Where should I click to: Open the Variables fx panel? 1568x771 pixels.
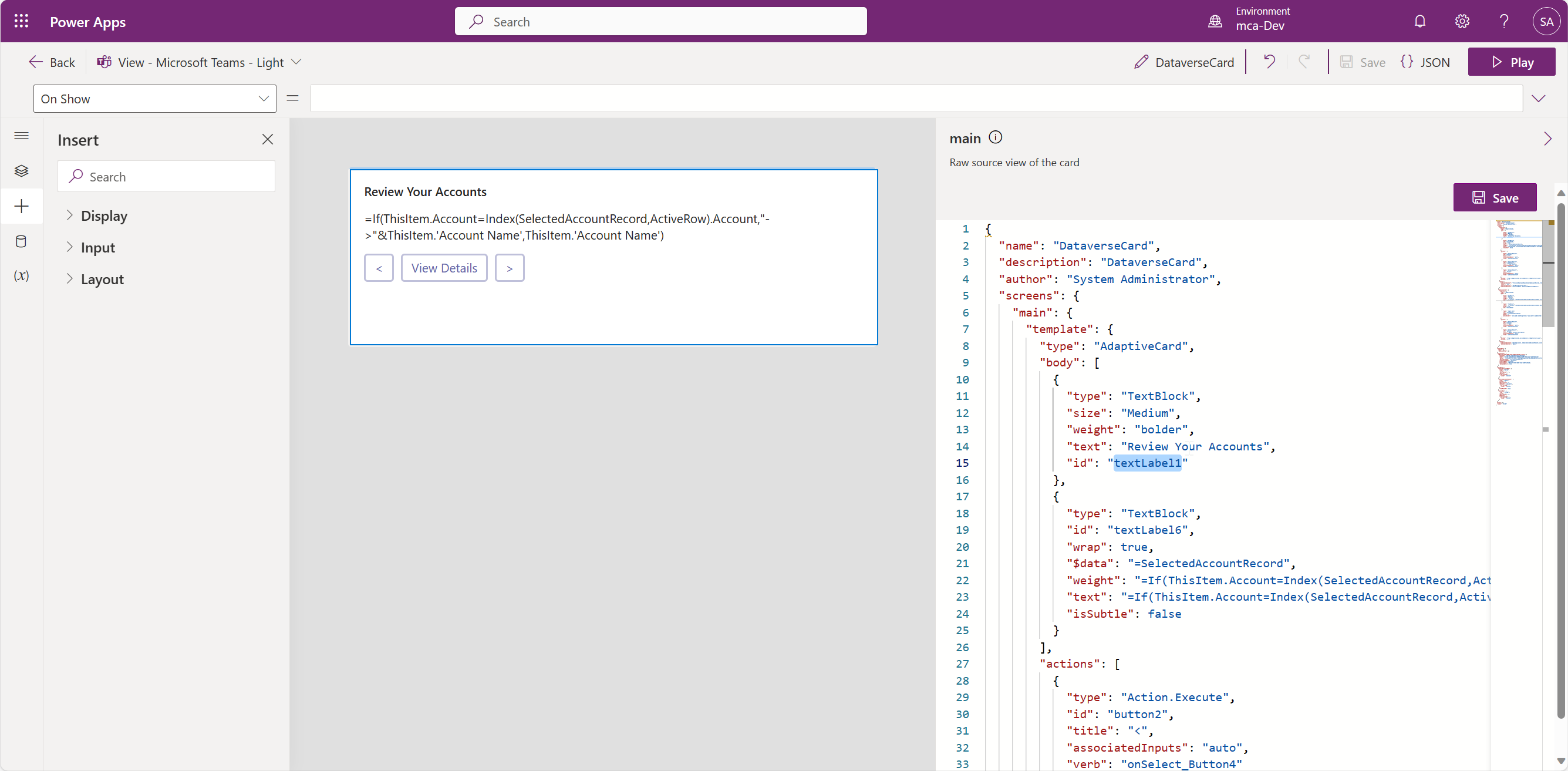click(x=21, y=275)
